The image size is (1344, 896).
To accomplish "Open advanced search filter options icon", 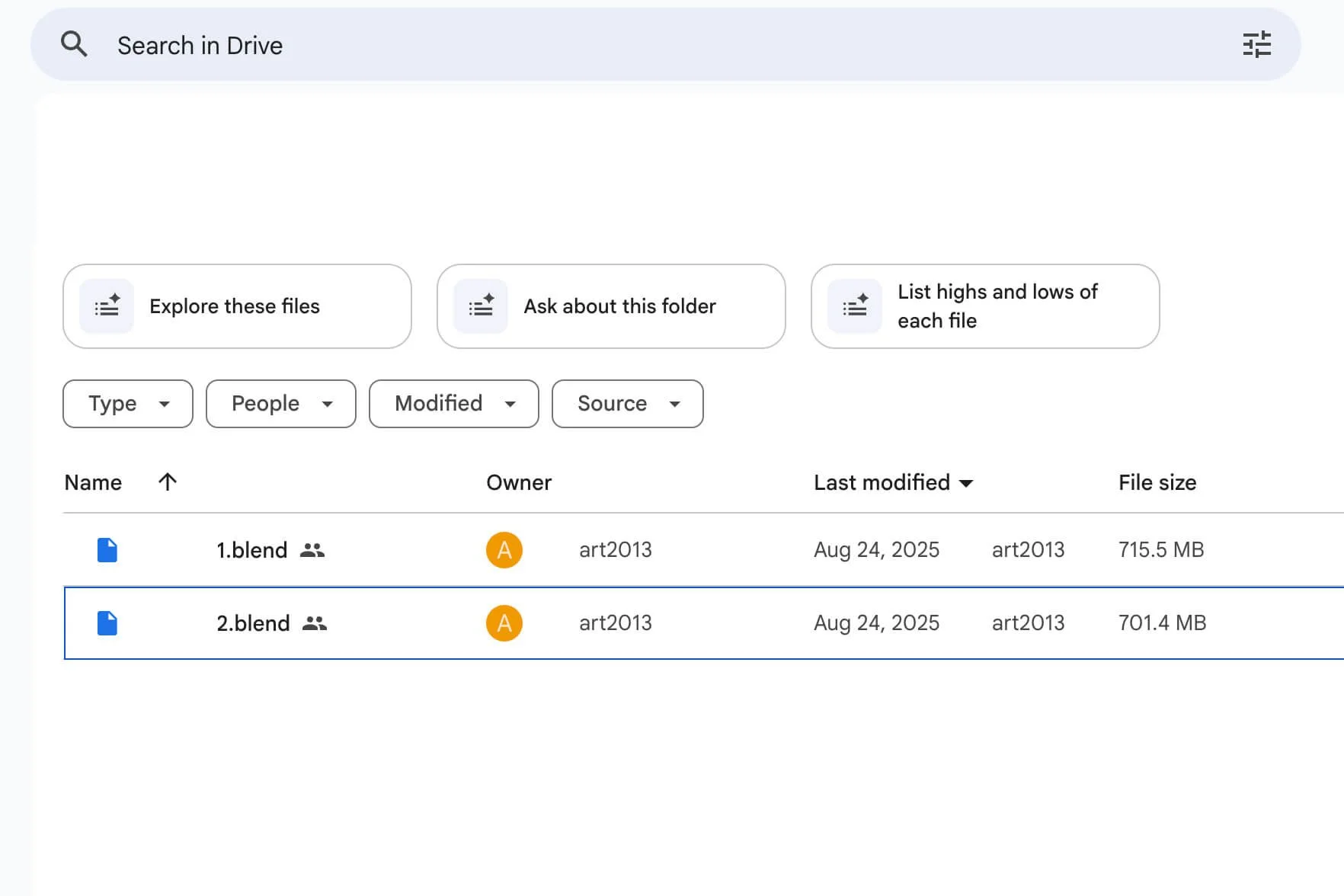I will pyautogui.click(x=1256, y=44).
